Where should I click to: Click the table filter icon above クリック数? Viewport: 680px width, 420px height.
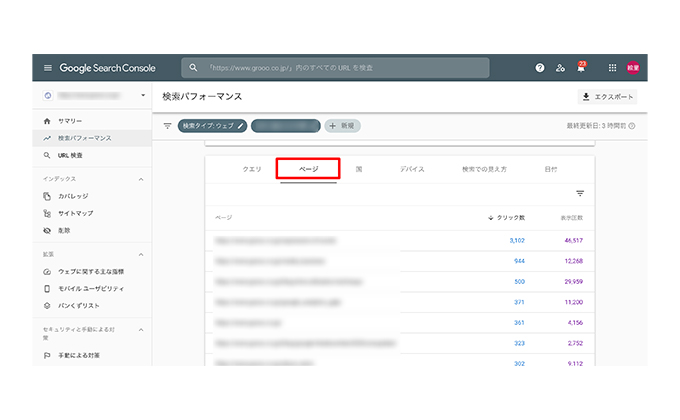(580, 194)
